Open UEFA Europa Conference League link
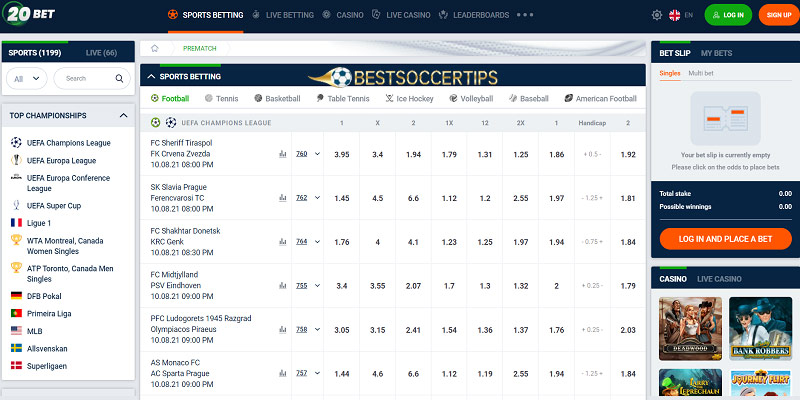This screenshot has height=400, width=800. [x=68, y=183]
